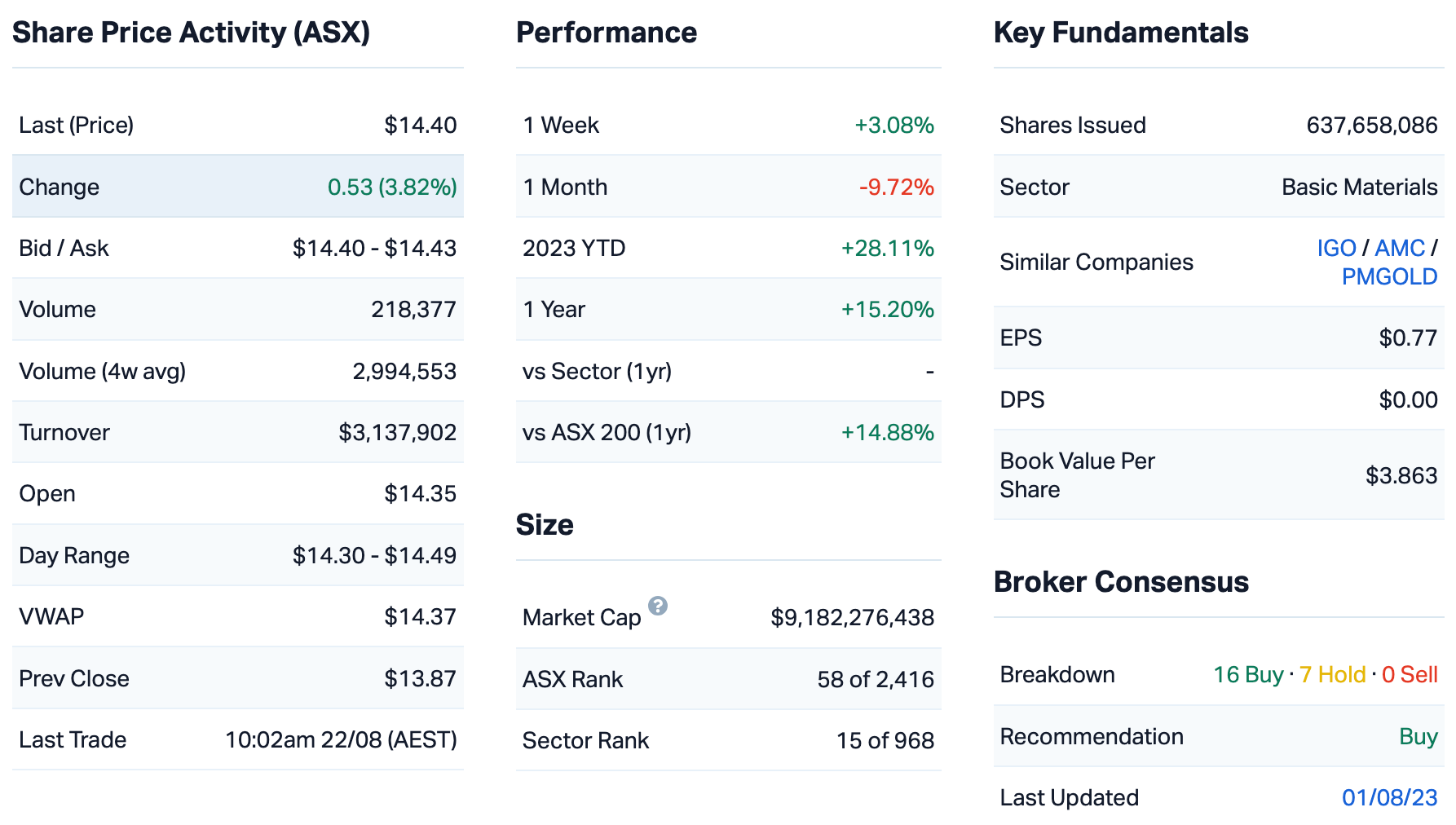The width and height of the screenshot is (1456, 825).
Task: Click the 1 Month -9.72% performance value
Action: pyautogui.click(x=896, y=187)
